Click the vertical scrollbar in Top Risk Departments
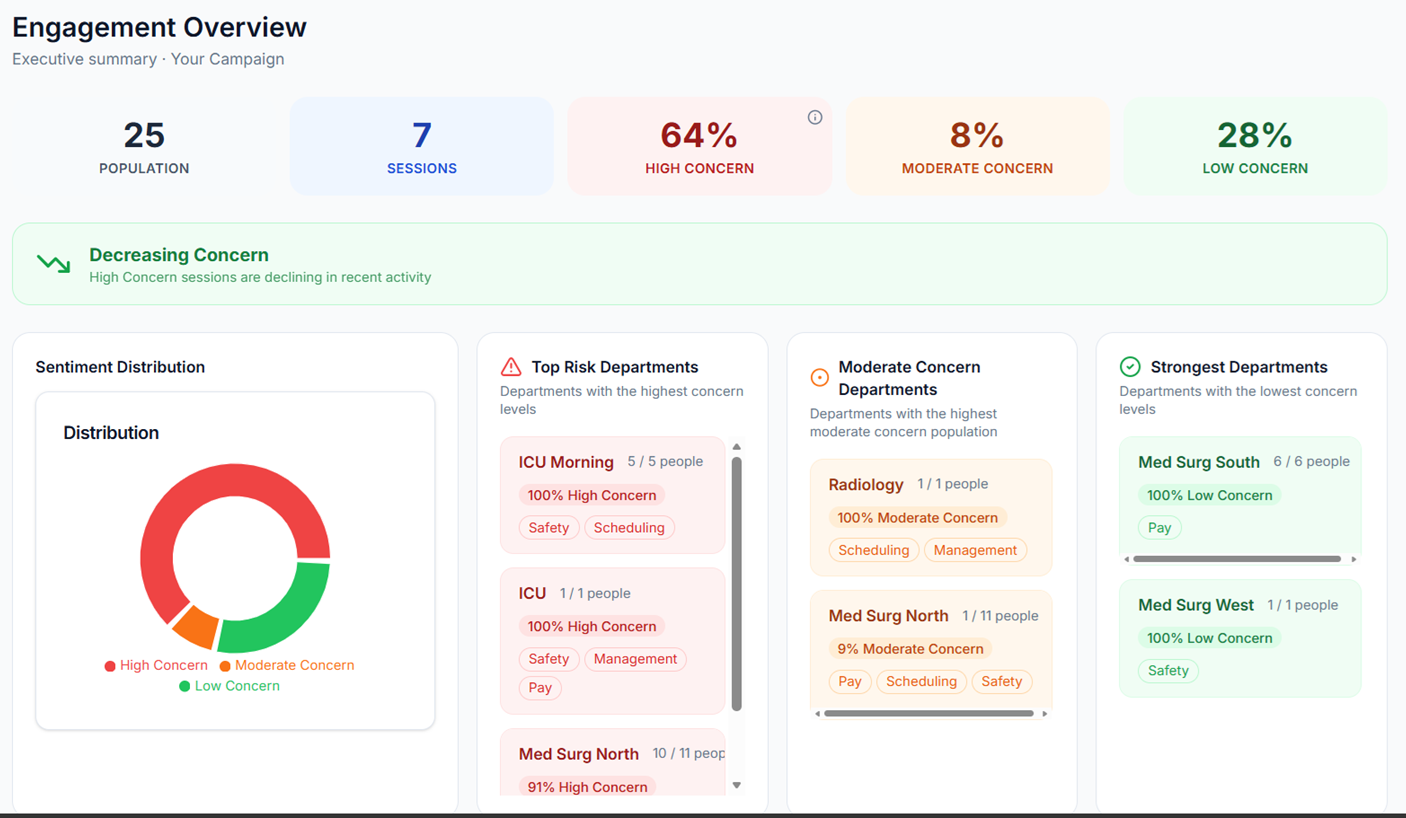The image size is (1406, 818). (737, 584)
